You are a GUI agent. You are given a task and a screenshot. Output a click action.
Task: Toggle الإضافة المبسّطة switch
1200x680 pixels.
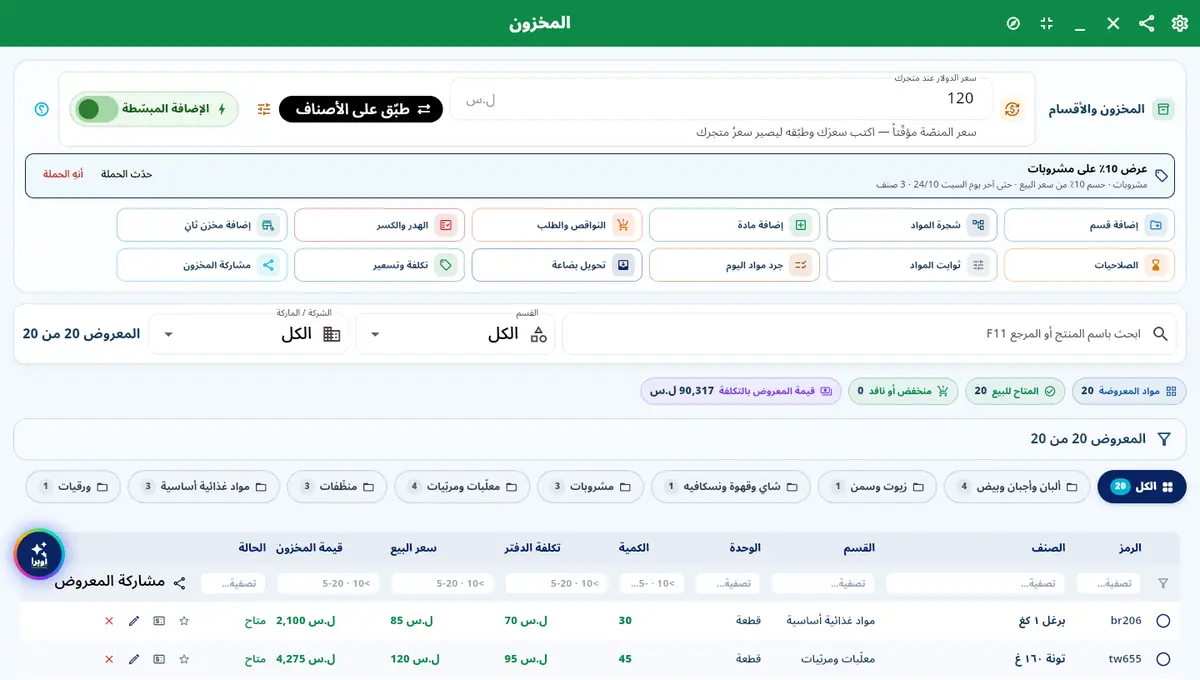pos(98,109)
